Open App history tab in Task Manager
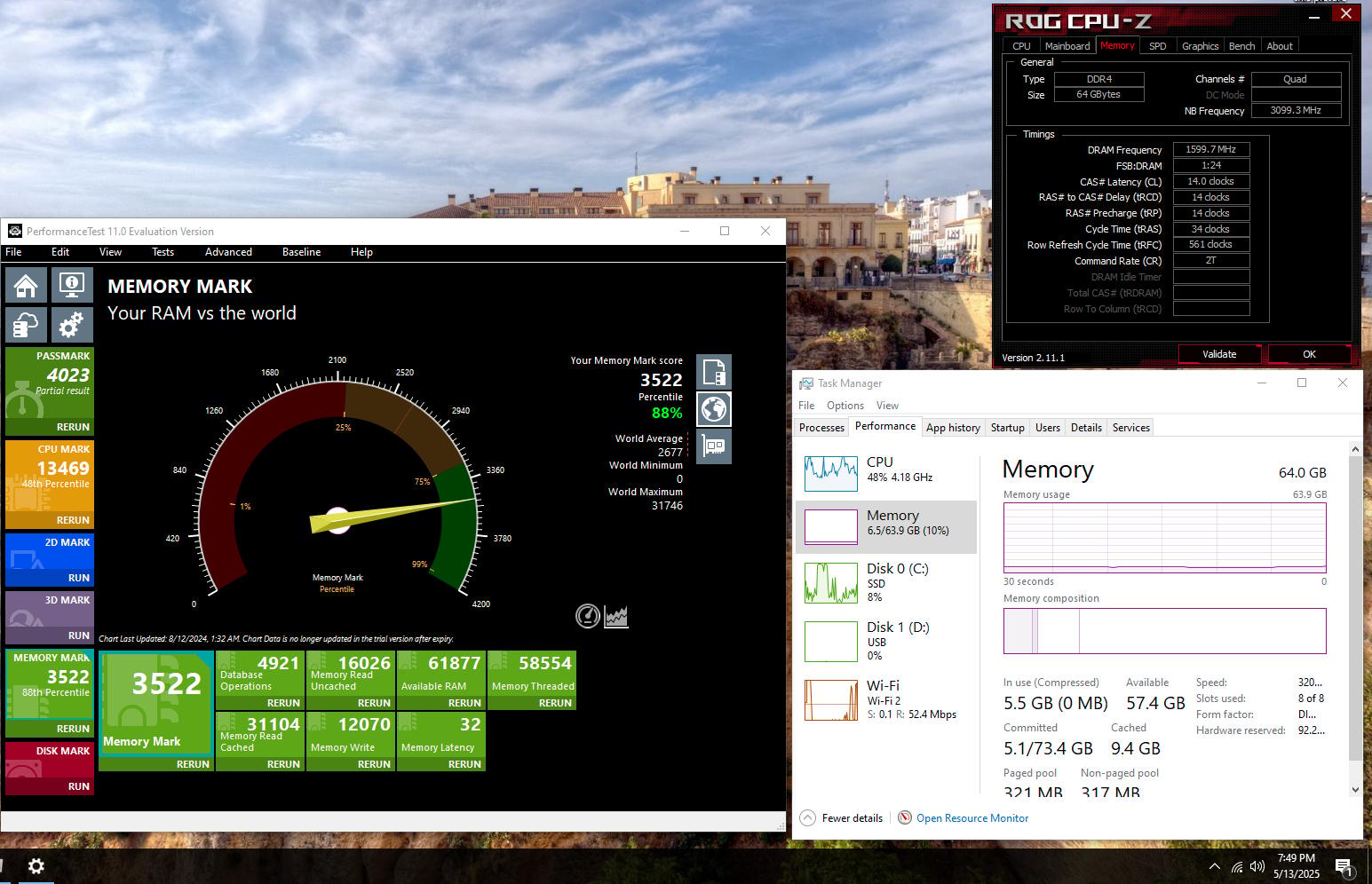This screenshot has height=884, width=1372. tap(953, 428)
